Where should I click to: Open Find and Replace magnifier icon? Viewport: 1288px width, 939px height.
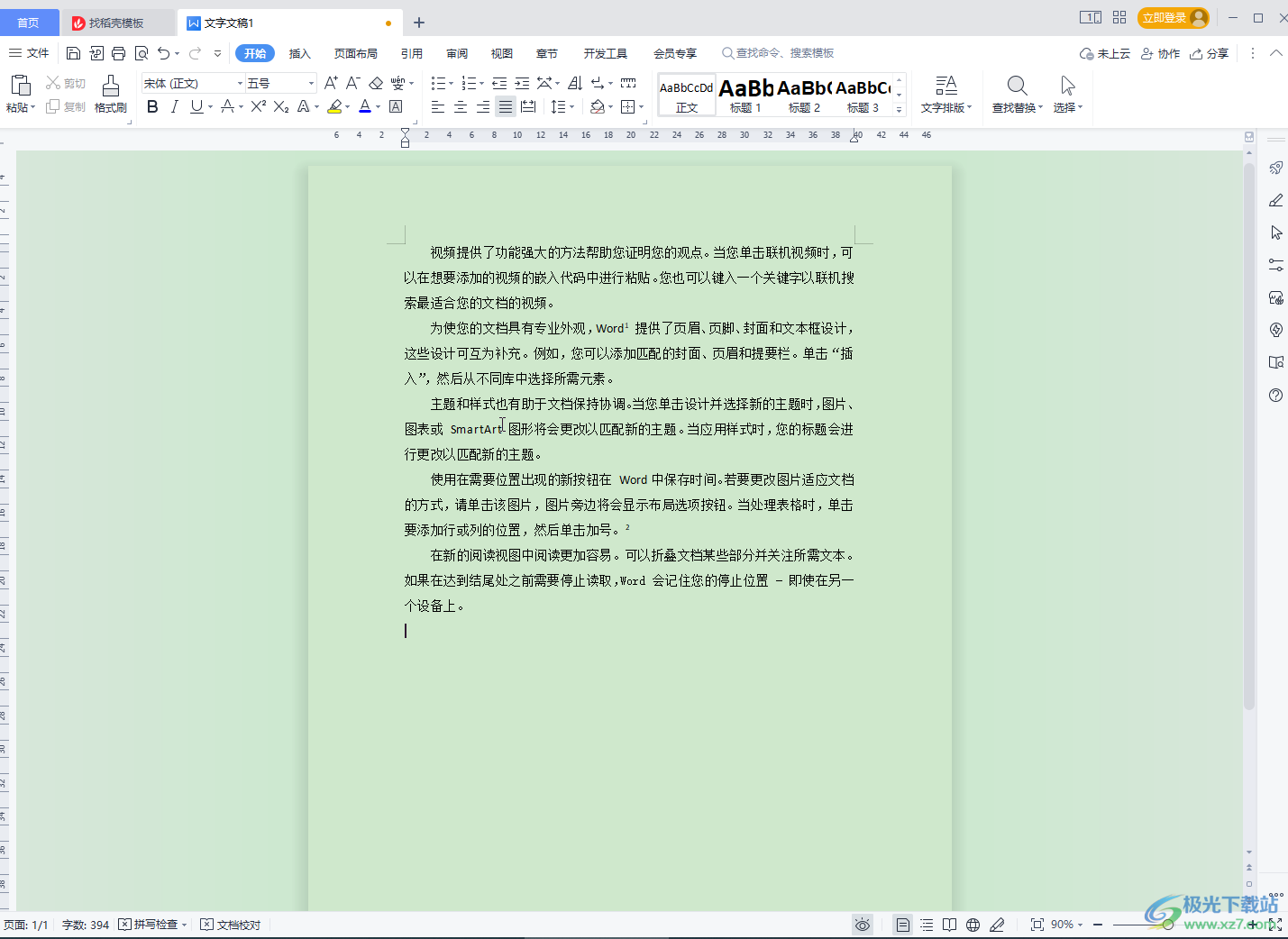[x=1017, y=86]
